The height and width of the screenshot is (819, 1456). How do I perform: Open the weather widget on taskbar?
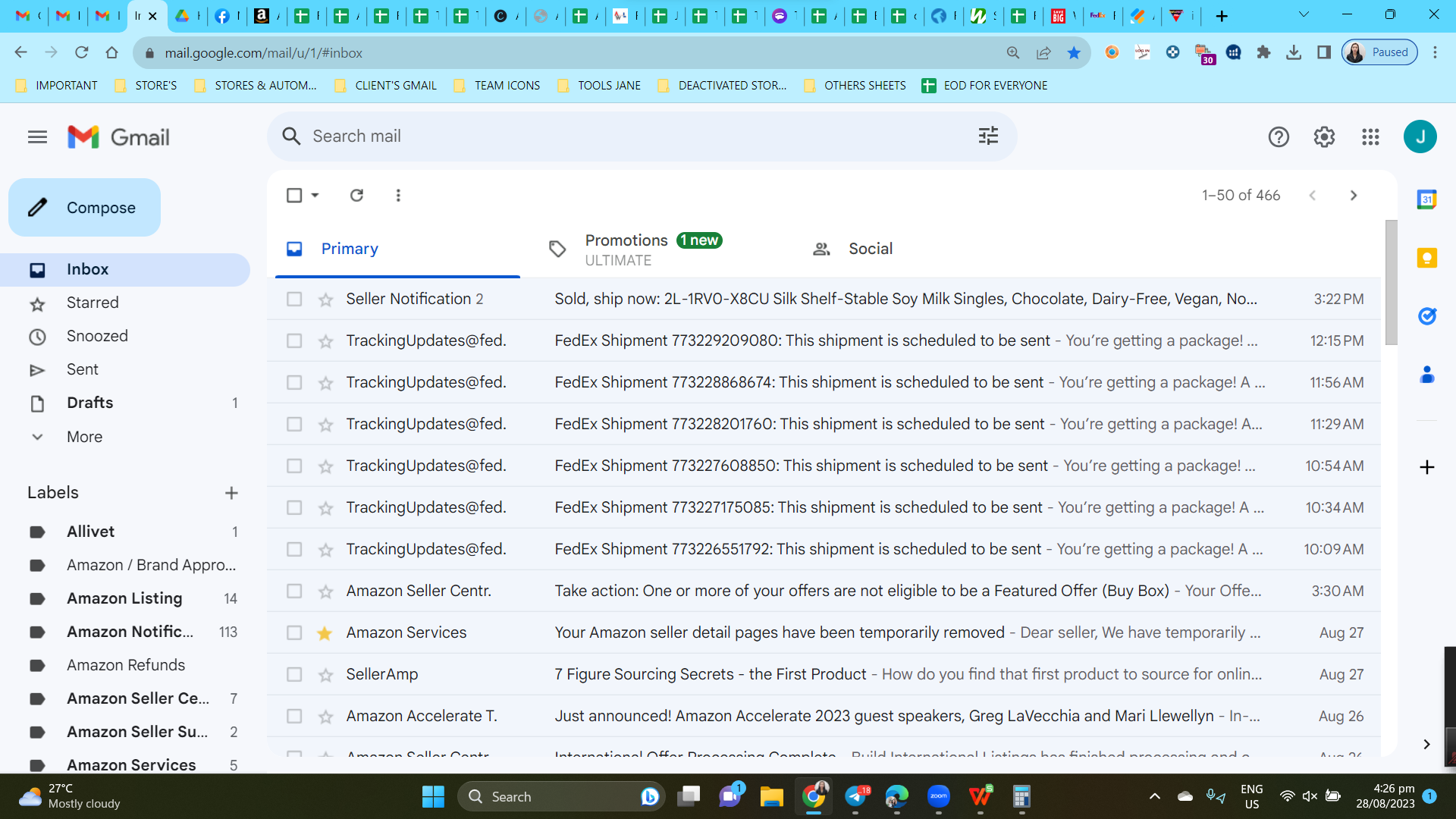pos(70,796)
